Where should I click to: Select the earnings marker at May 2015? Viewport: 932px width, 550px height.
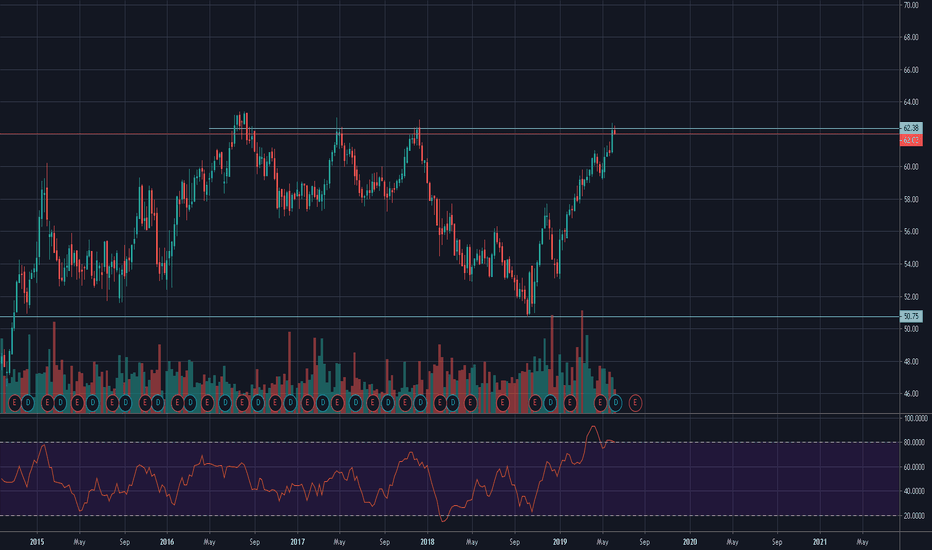pyautogui.click(x=77, y=403)
